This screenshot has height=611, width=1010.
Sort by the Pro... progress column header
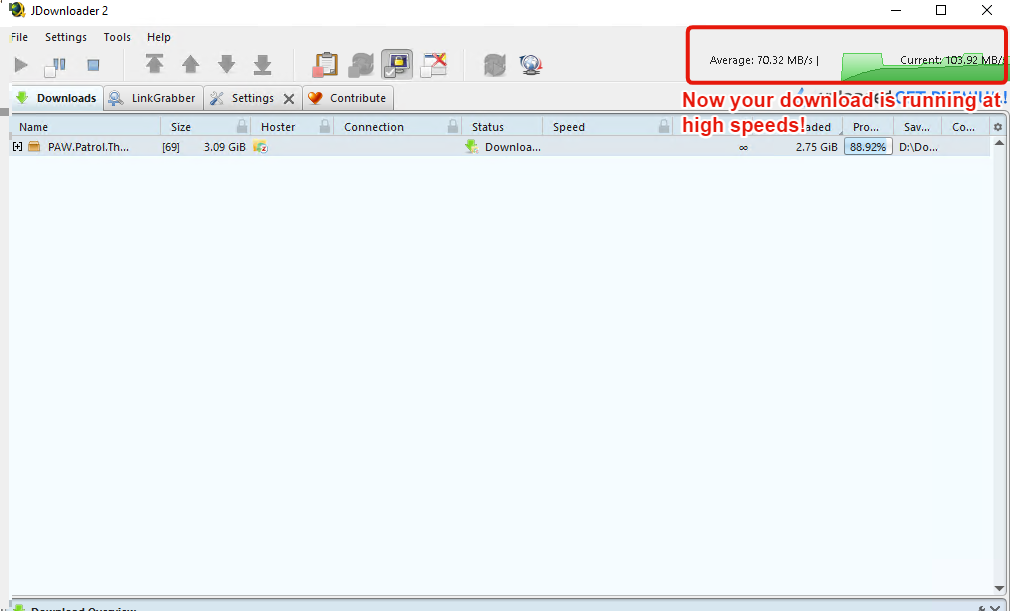(x=866, y=127)
